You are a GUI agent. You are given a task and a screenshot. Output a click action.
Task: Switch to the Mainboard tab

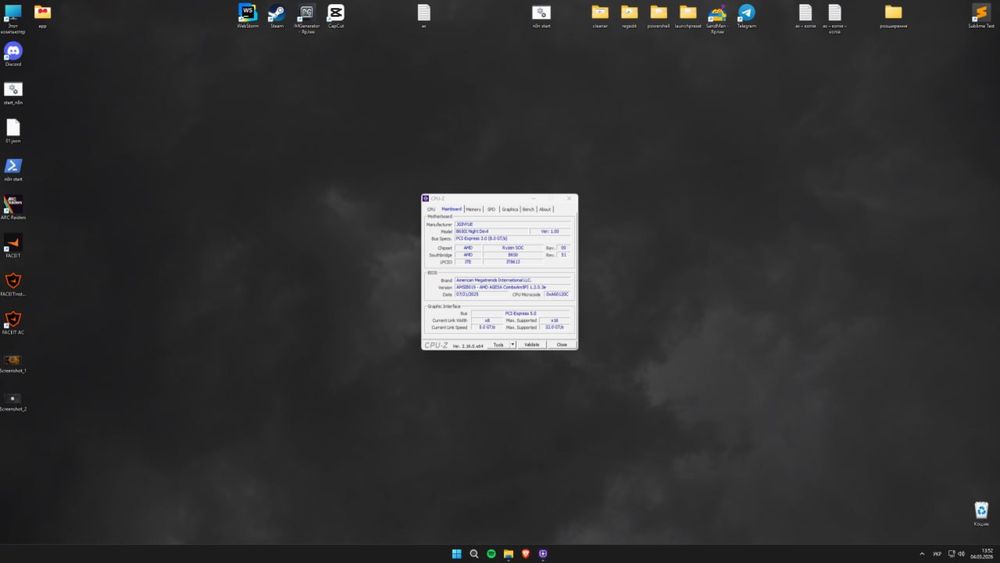(x=452, y=209)
